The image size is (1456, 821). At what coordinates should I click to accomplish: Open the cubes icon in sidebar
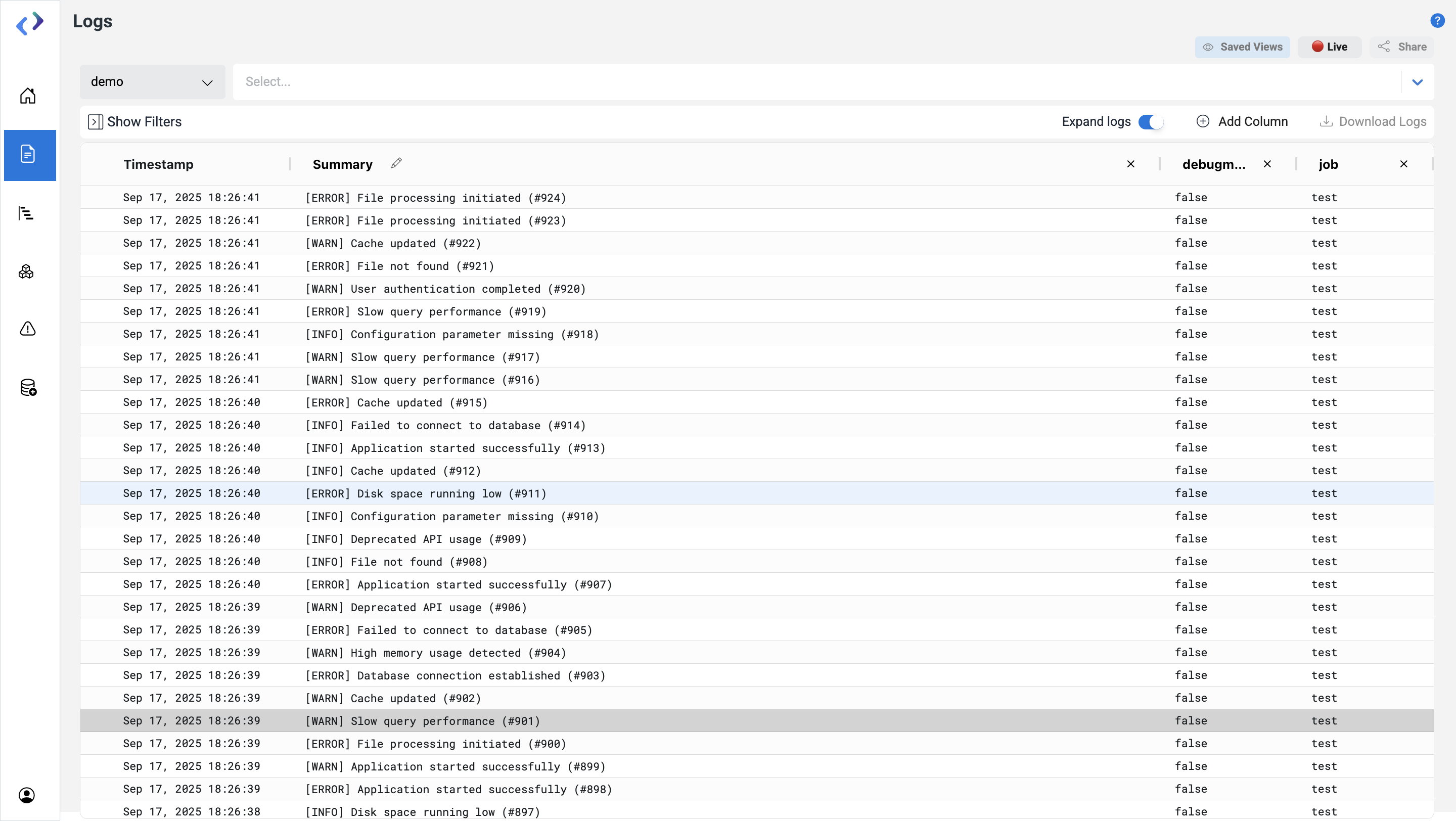pyautogui.click(x=26, y=272)
